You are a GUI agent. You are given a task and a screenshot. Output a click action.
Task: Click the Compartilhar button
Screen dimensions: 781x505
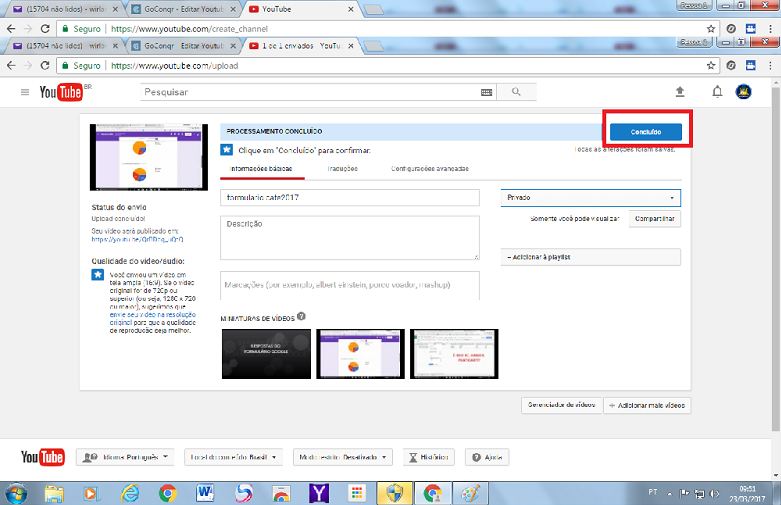pos(655,218)
